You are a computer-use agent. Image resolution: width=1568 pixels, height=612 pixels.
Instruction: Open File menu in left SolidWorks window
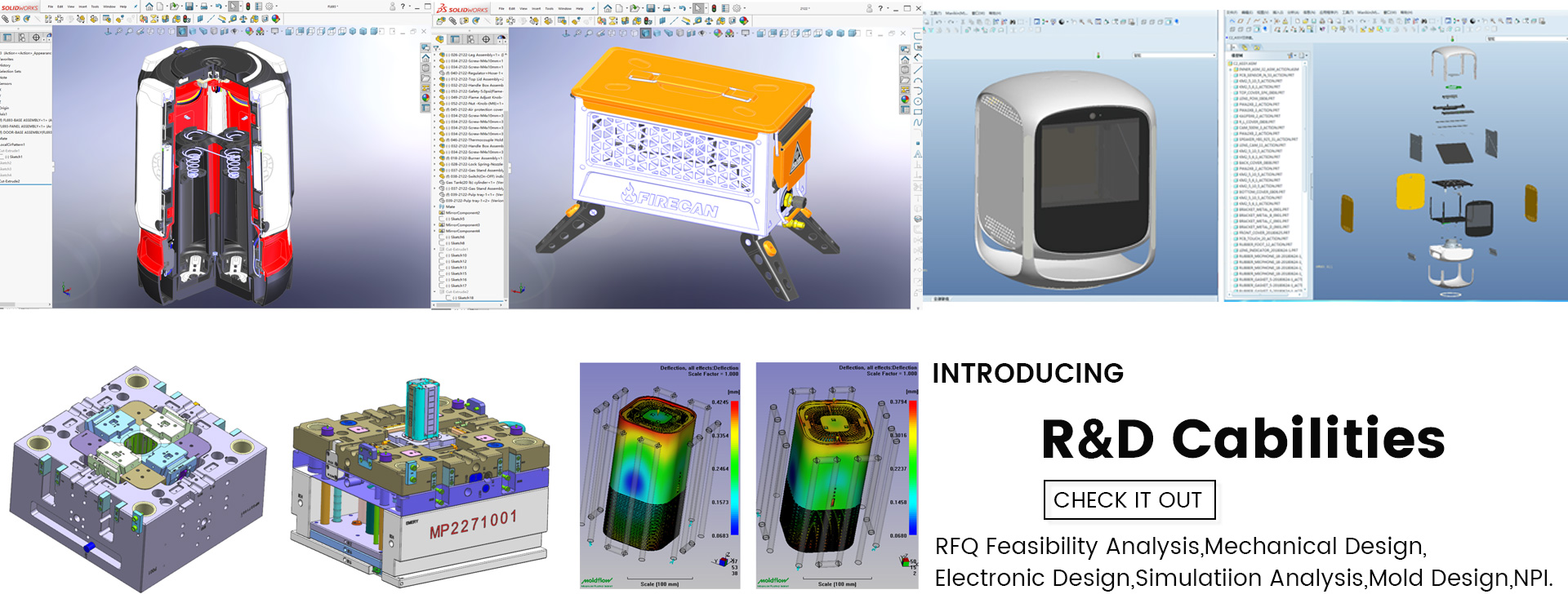[51, 7]
